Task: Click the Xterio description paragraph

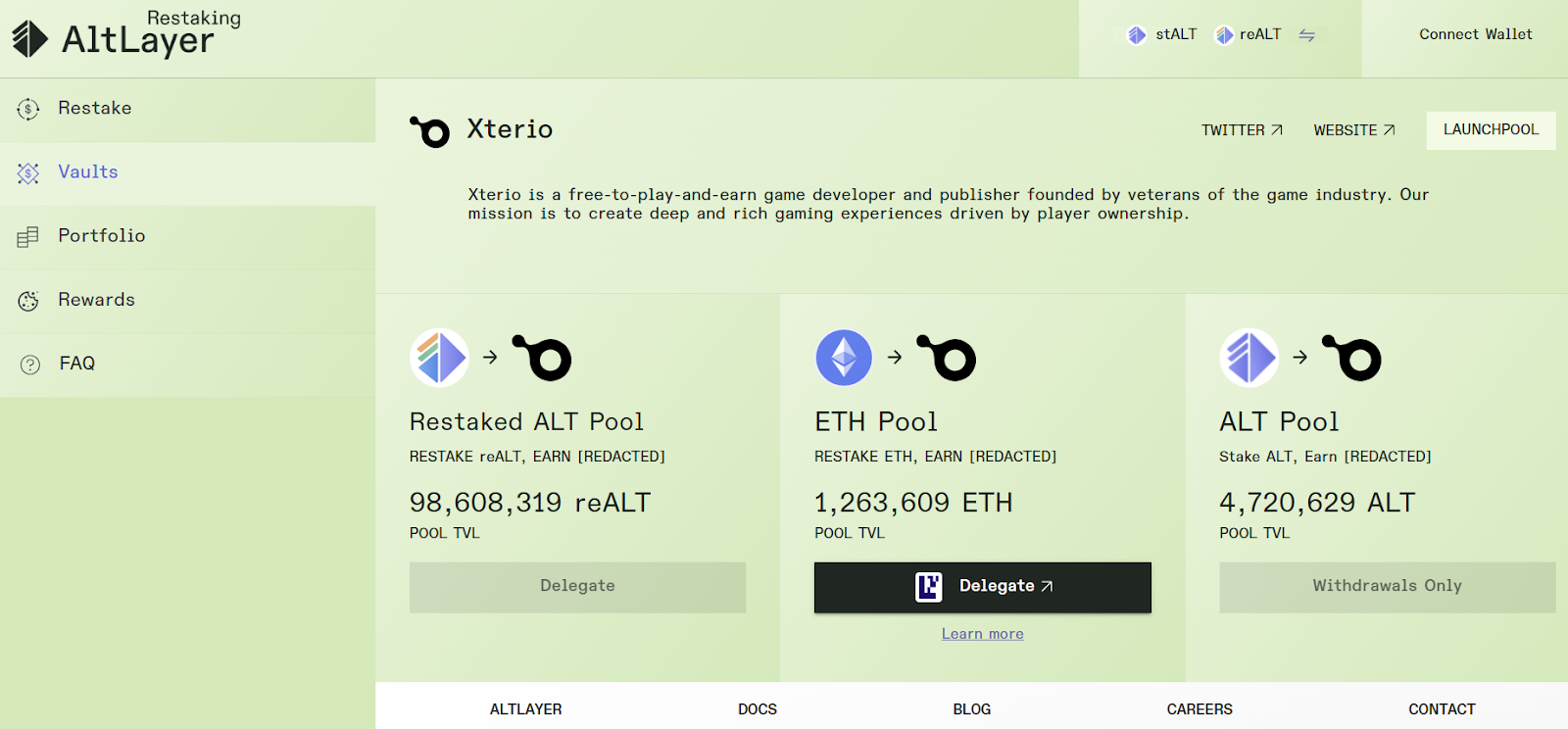Action: [949, 204]
